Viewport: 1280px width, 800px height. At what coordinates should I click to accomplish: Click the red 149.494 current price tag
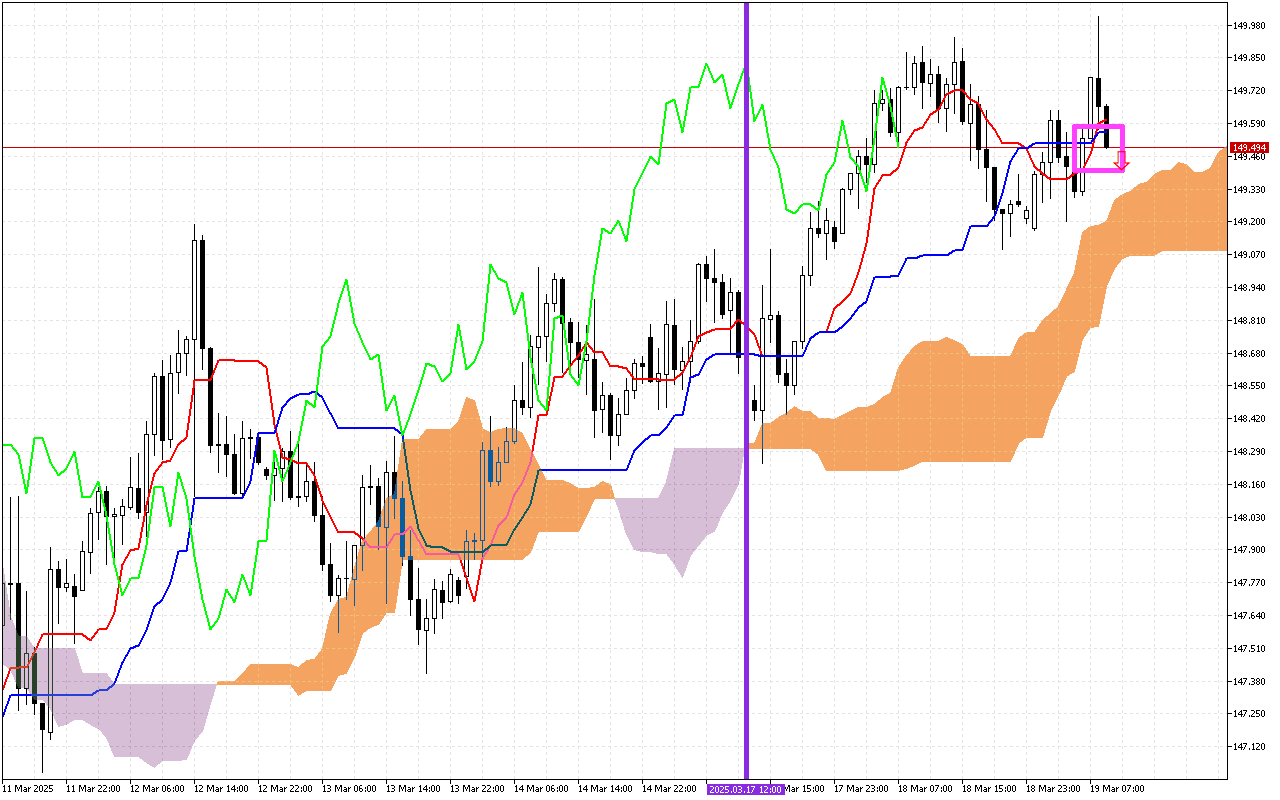click(1247, 147)
